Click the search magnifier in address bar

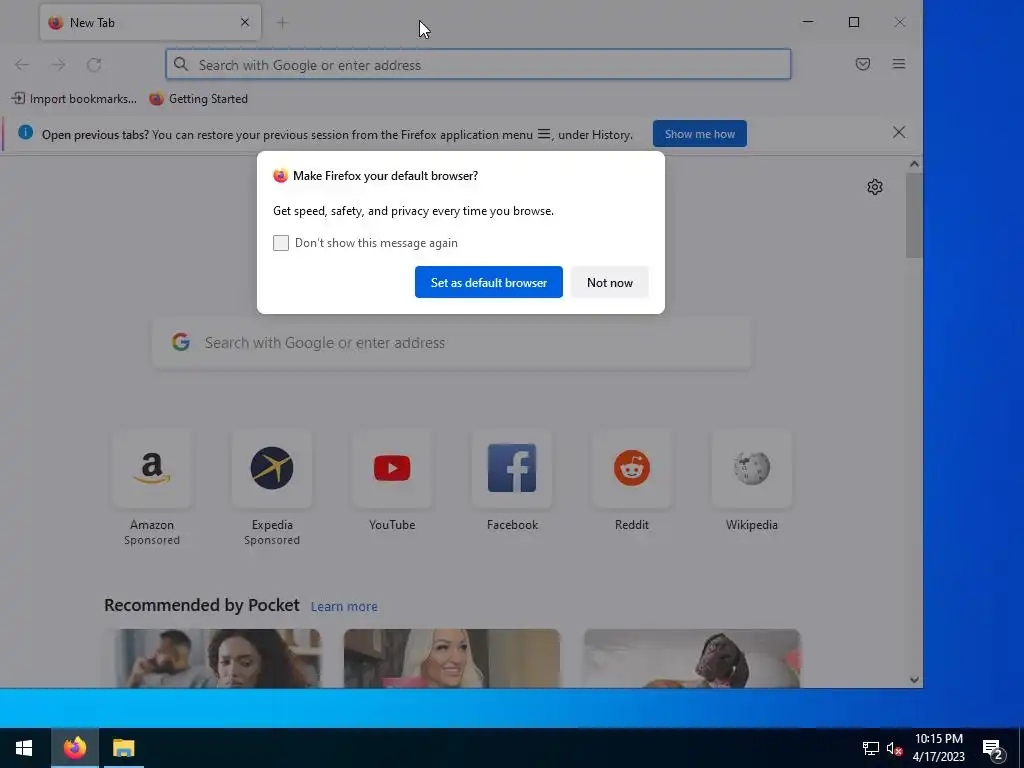coord(182,64)
